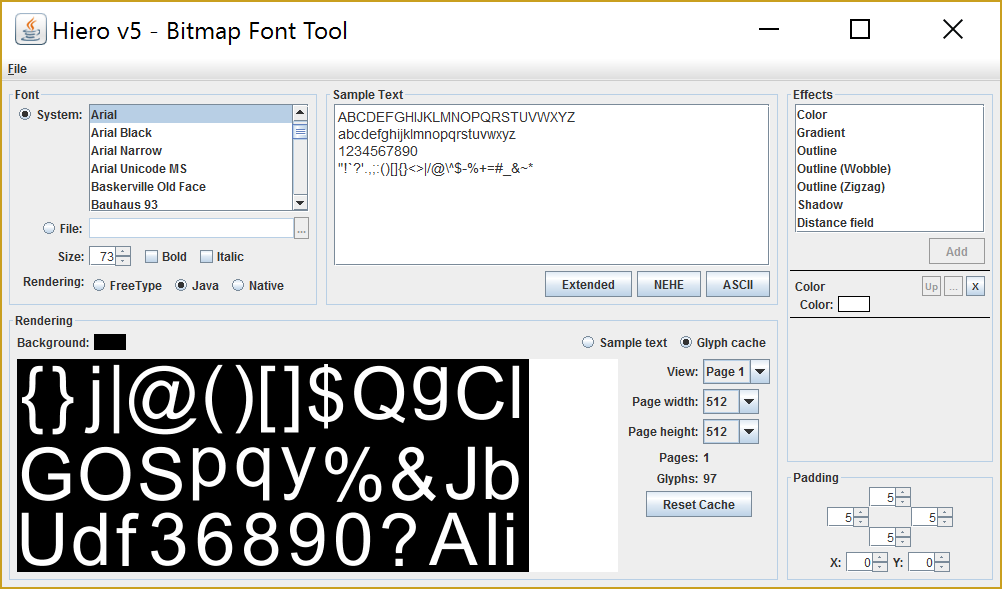Open the File menu
The image size is (1002, 589).
pyautogui.click(x=17, y=69)
